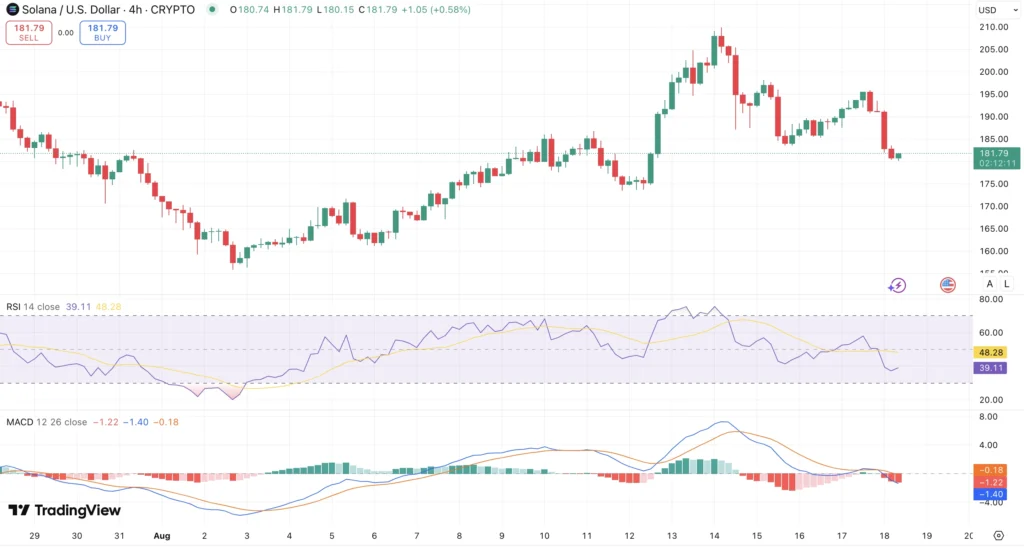
Task: Click the 18 date on the time axis
Action: 884,536
